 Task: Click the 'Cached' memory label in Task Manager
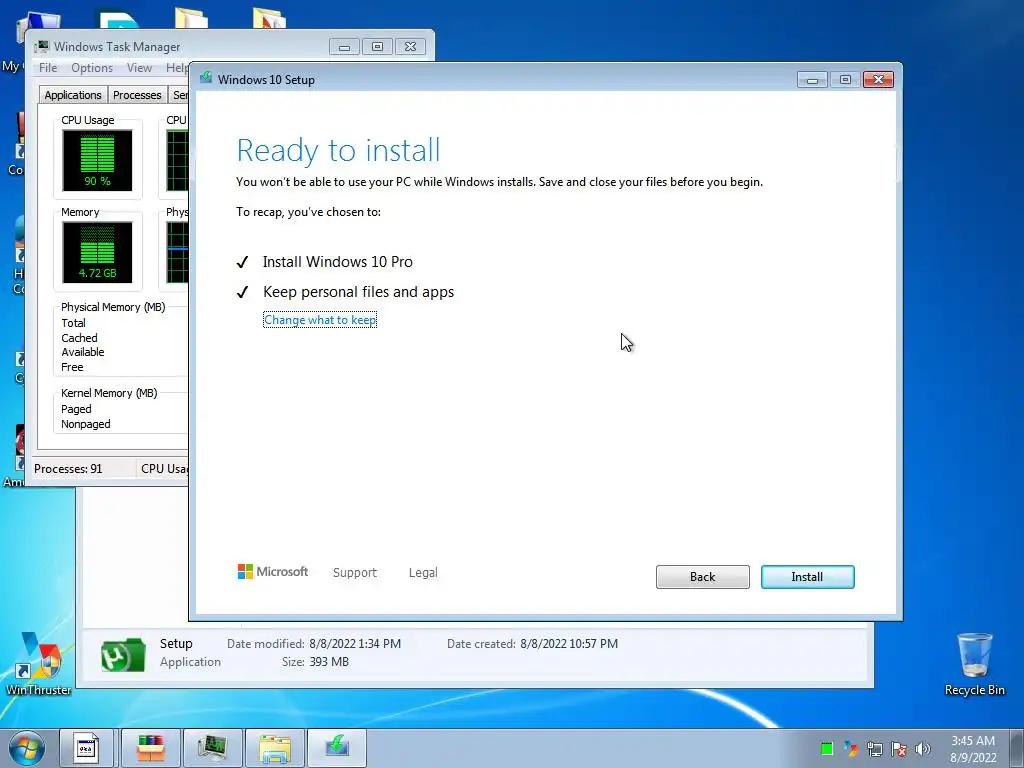click(x=79, y=338)
